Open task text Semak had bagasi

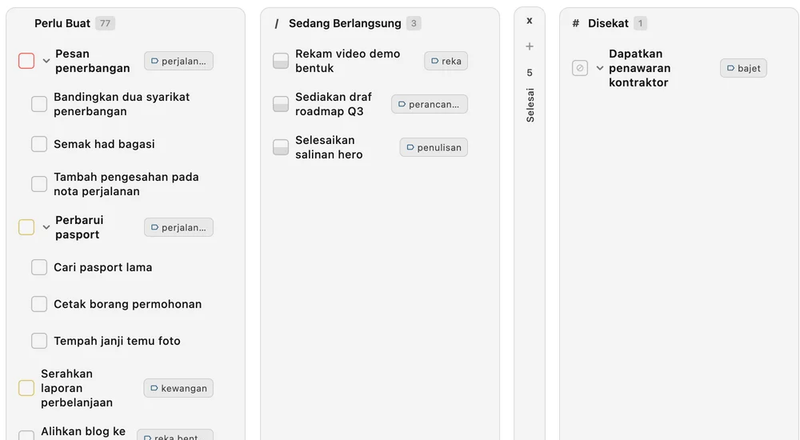[104, 144]
